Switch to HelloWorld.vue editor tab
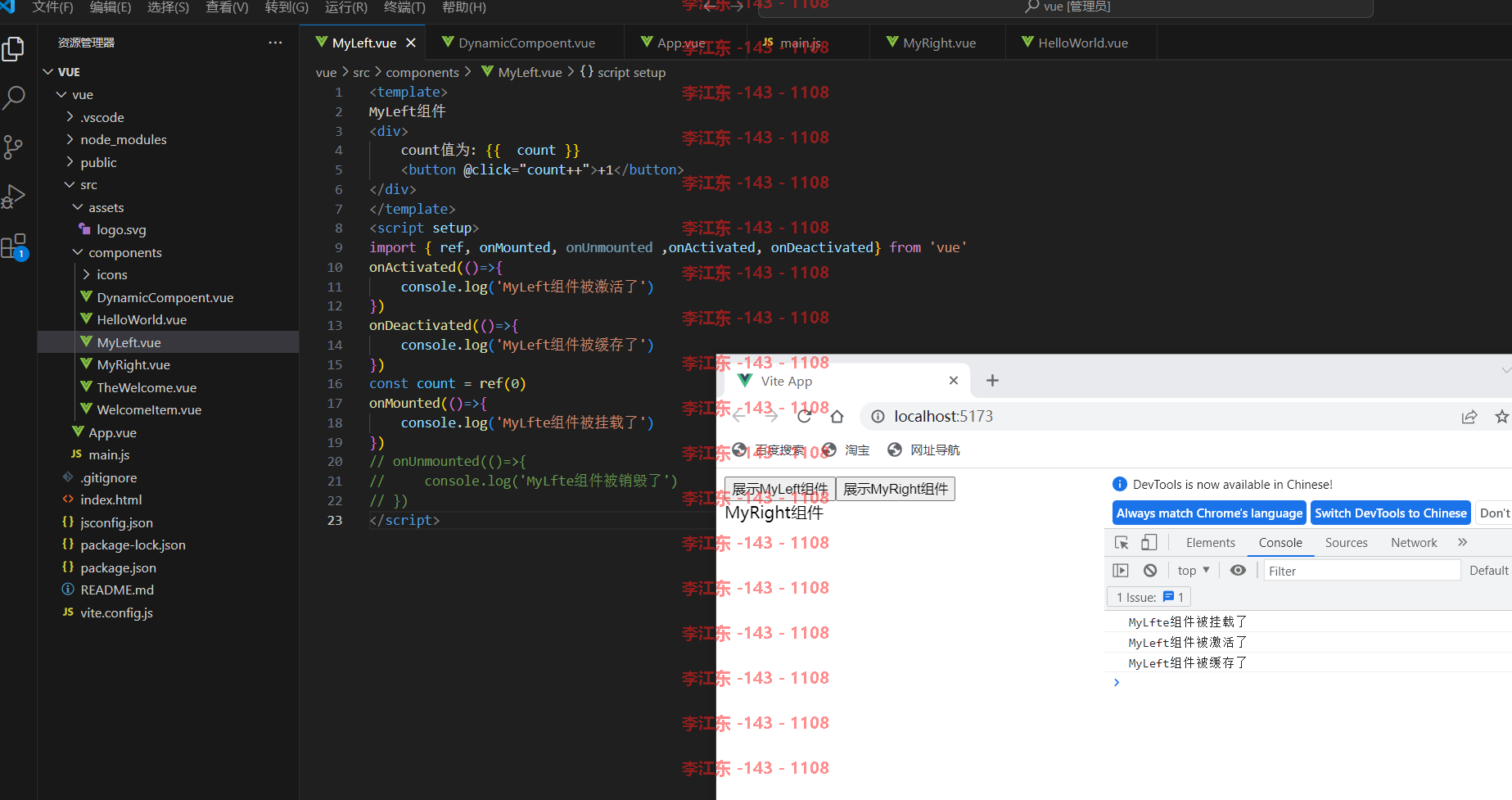Viewport: 1512px width, 800px height. pos(1082,43)
